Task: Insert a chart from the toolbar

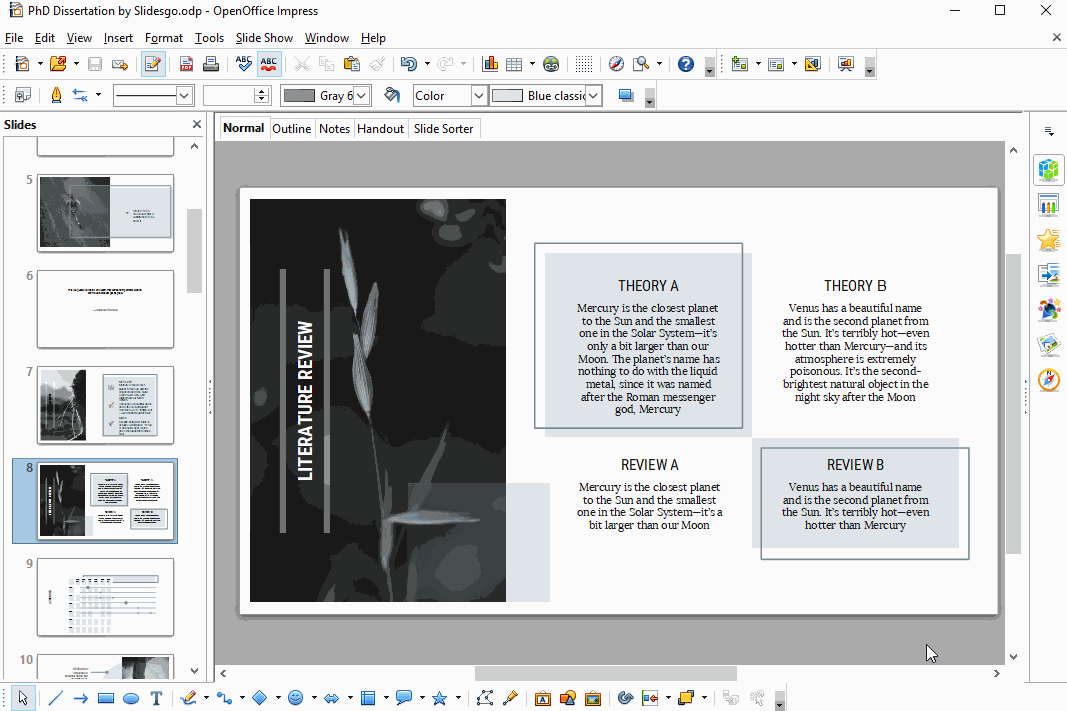Action: [490, 64]
